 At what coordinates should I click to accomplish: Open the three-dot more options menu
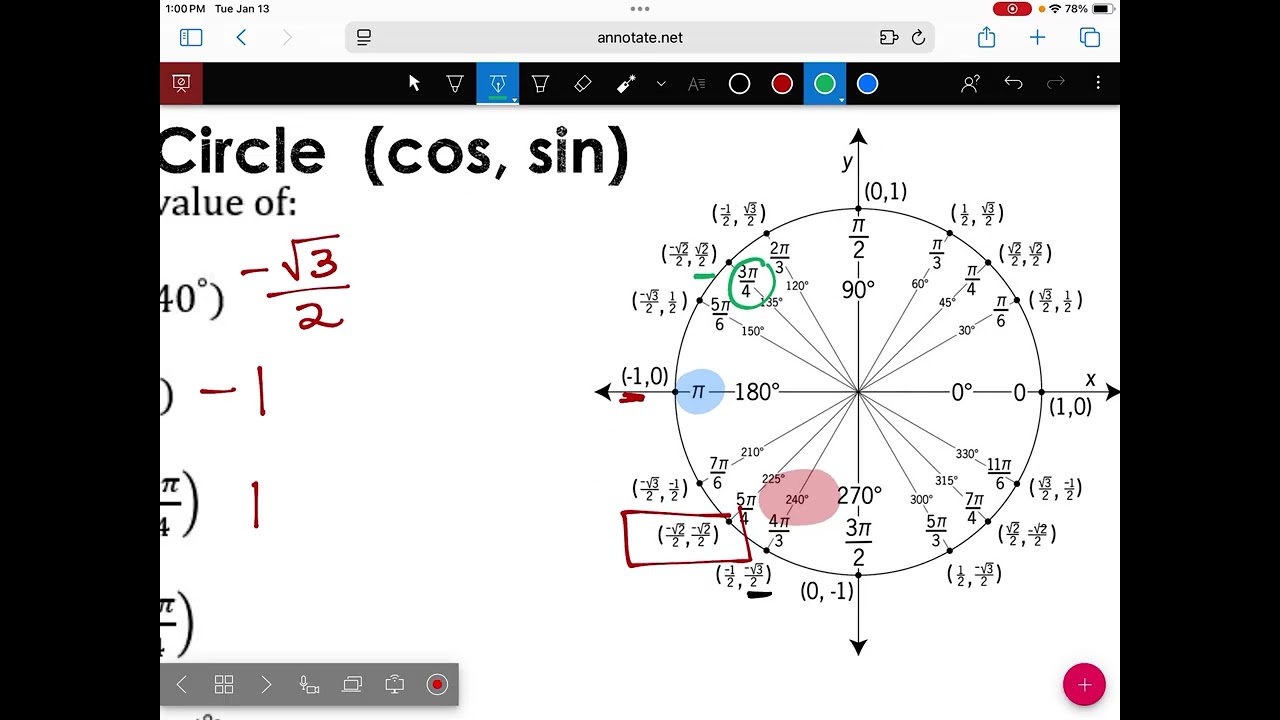click(x=1098, y=84)
